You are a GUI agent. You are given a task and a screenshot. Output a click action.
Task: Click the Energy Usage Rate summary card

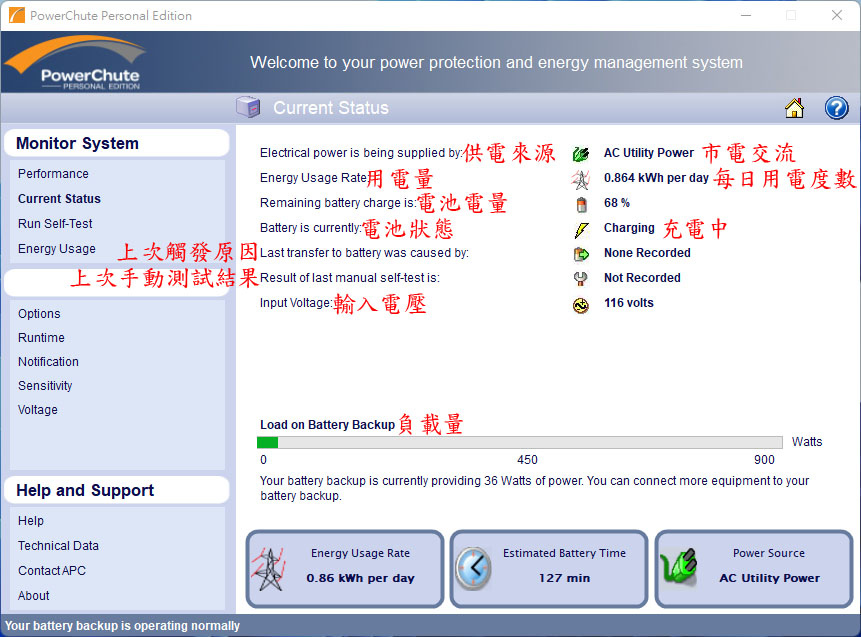coord(345,569)
